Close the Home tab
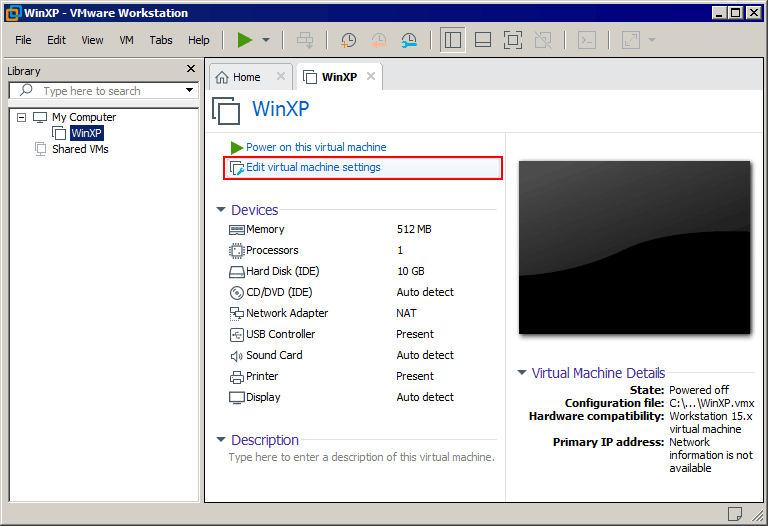Viewport: 768px width, 526px height. [x=281, y=76]
